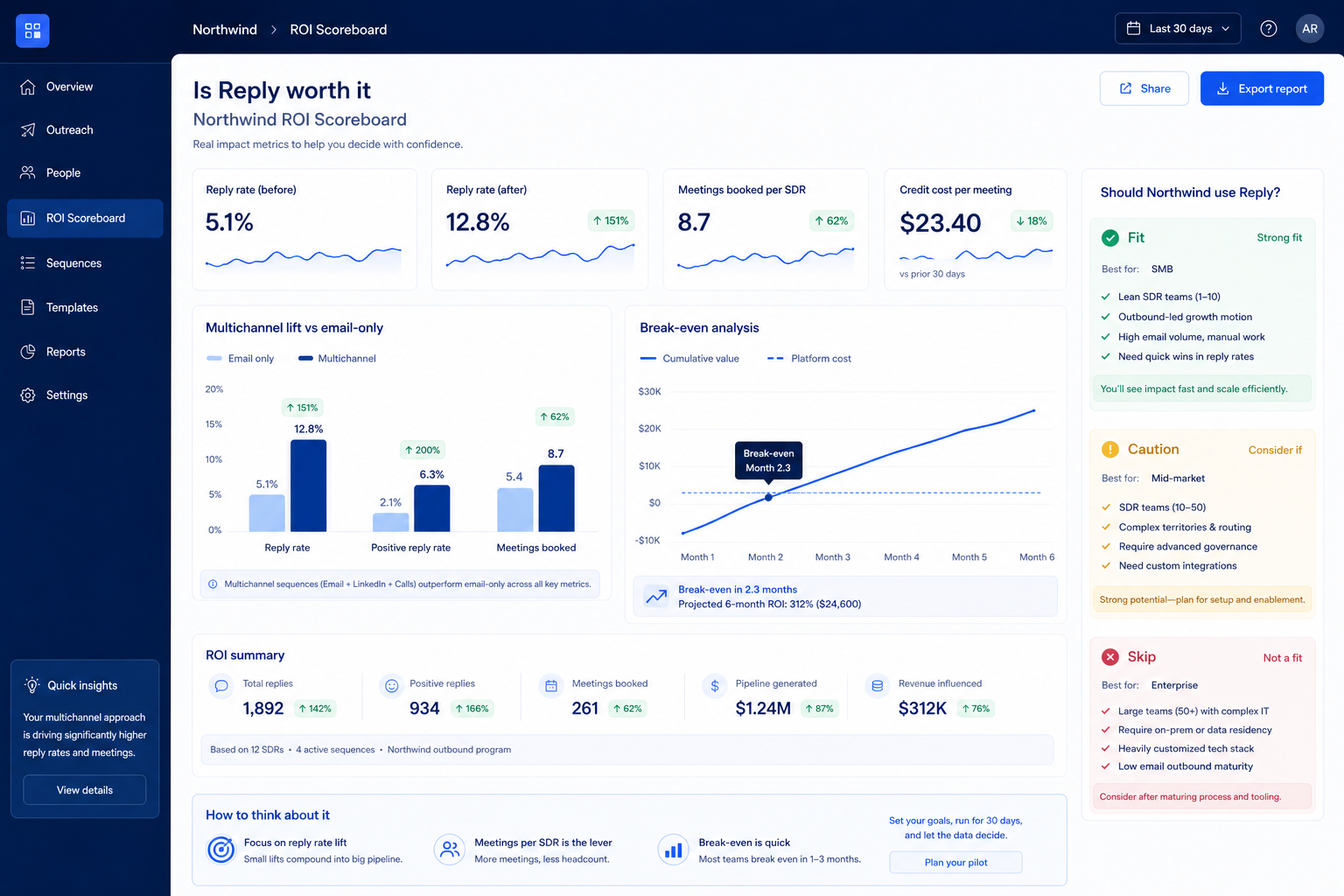Click the Strong fit label
Image resolution: width=1344 pixels, height=896 pixels.
1279,238
